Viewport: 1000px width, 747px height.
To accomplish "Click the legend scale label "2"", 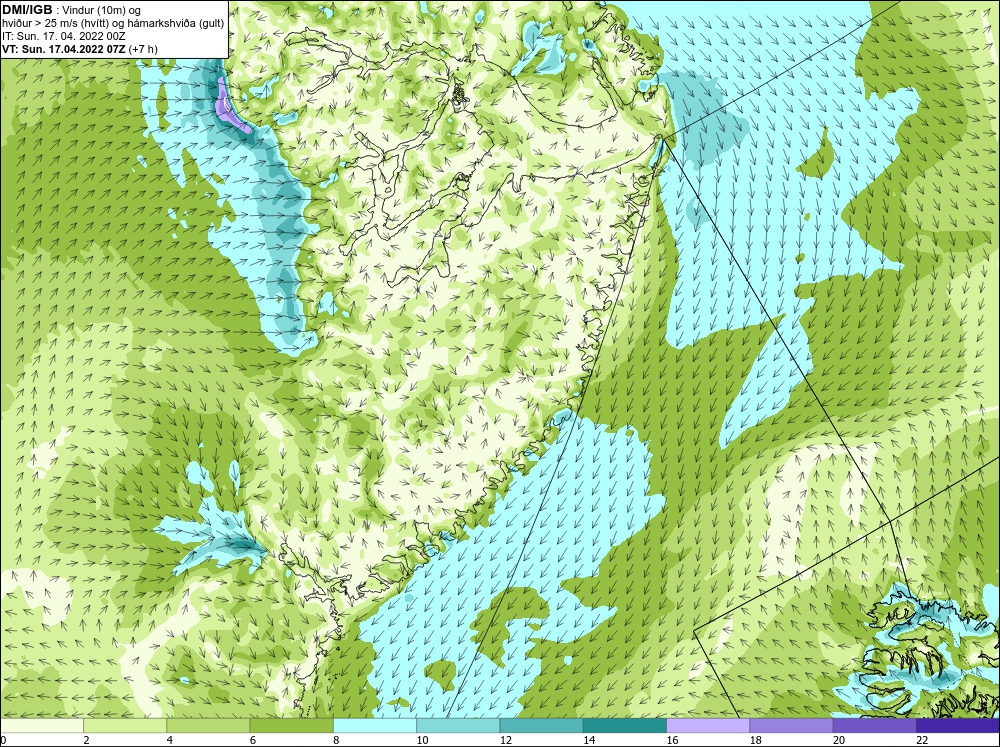I will coord(86,740).
